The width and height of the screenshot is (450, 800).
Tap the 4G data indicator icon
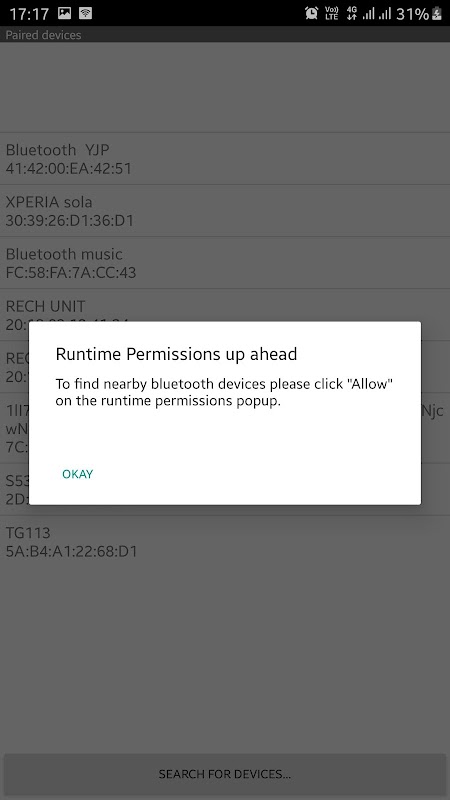[352, 13]
